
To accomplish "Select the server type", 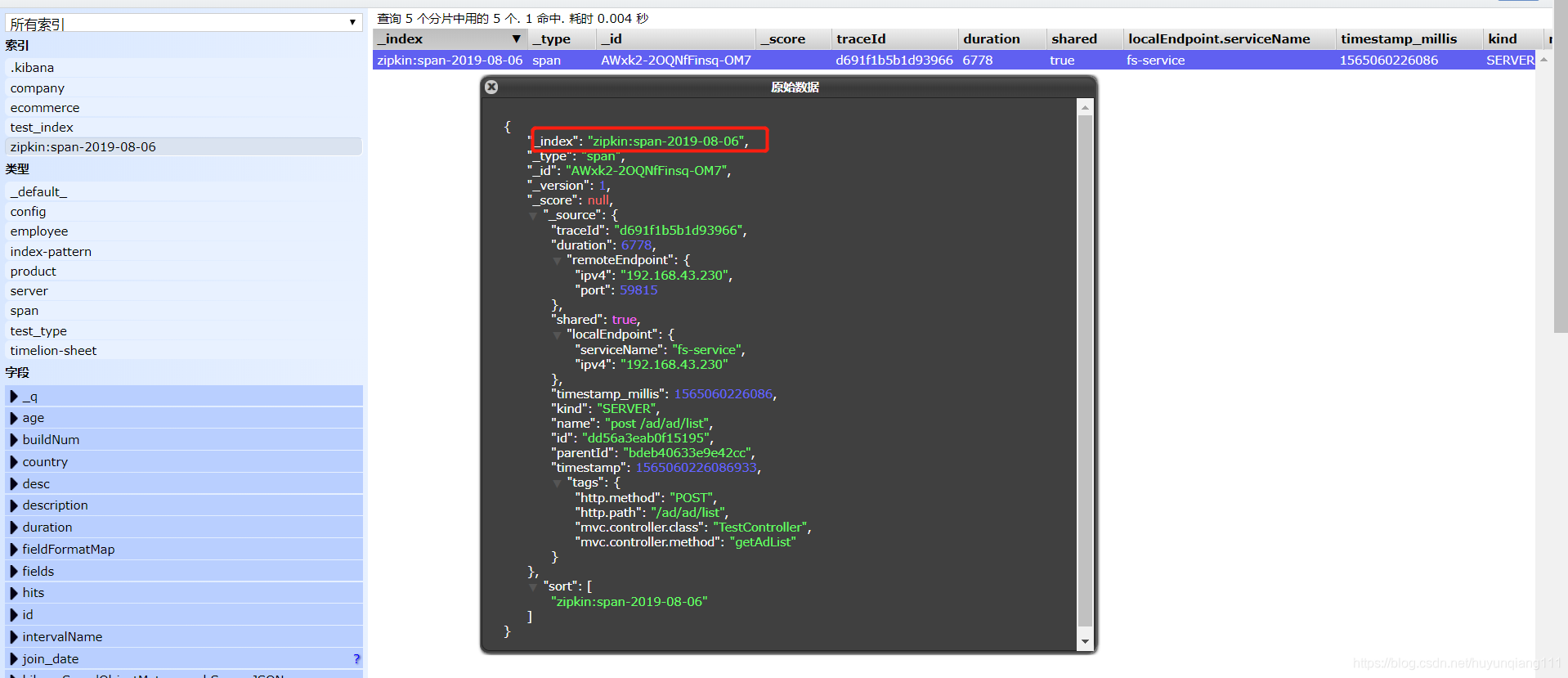I will [184, 290].
